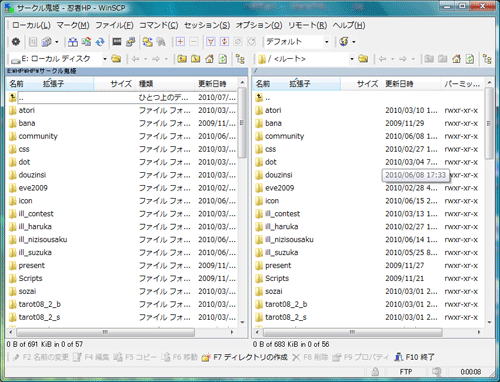Click F8 削除 button
The image size is (500, 382).
[310, 357]
